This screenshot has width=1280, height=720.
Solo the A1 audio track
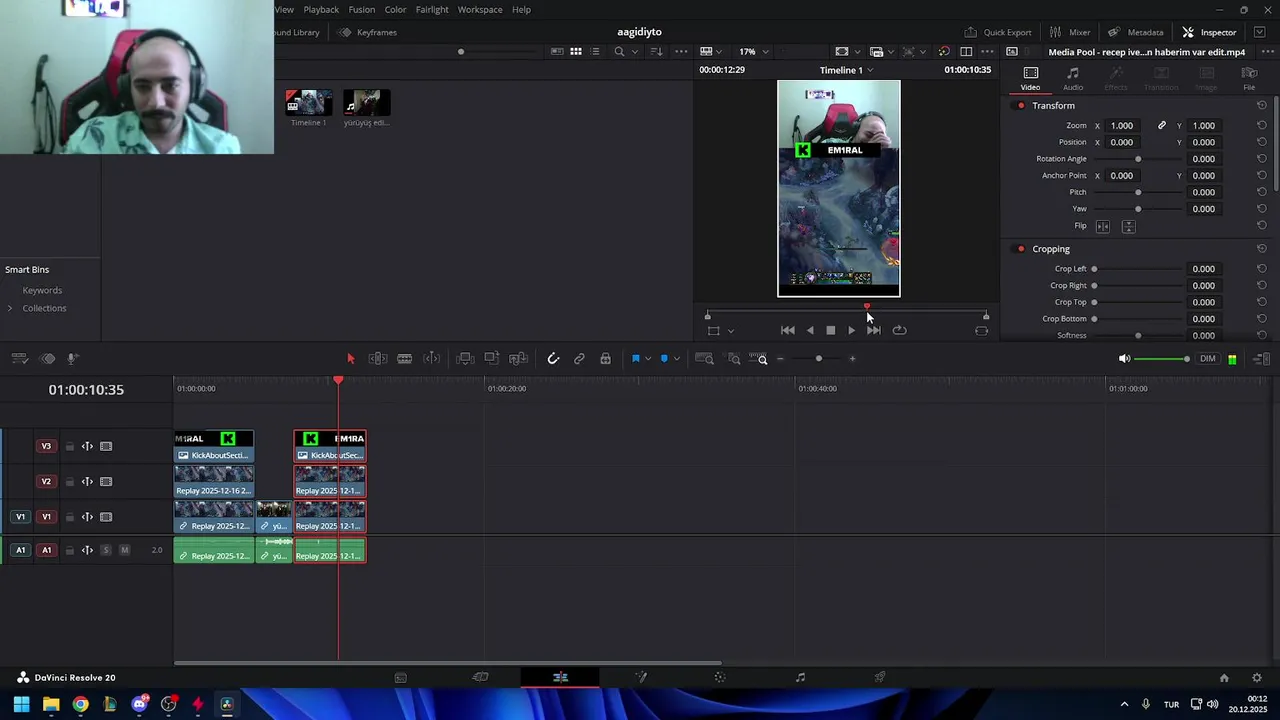[x=106, y=550]
